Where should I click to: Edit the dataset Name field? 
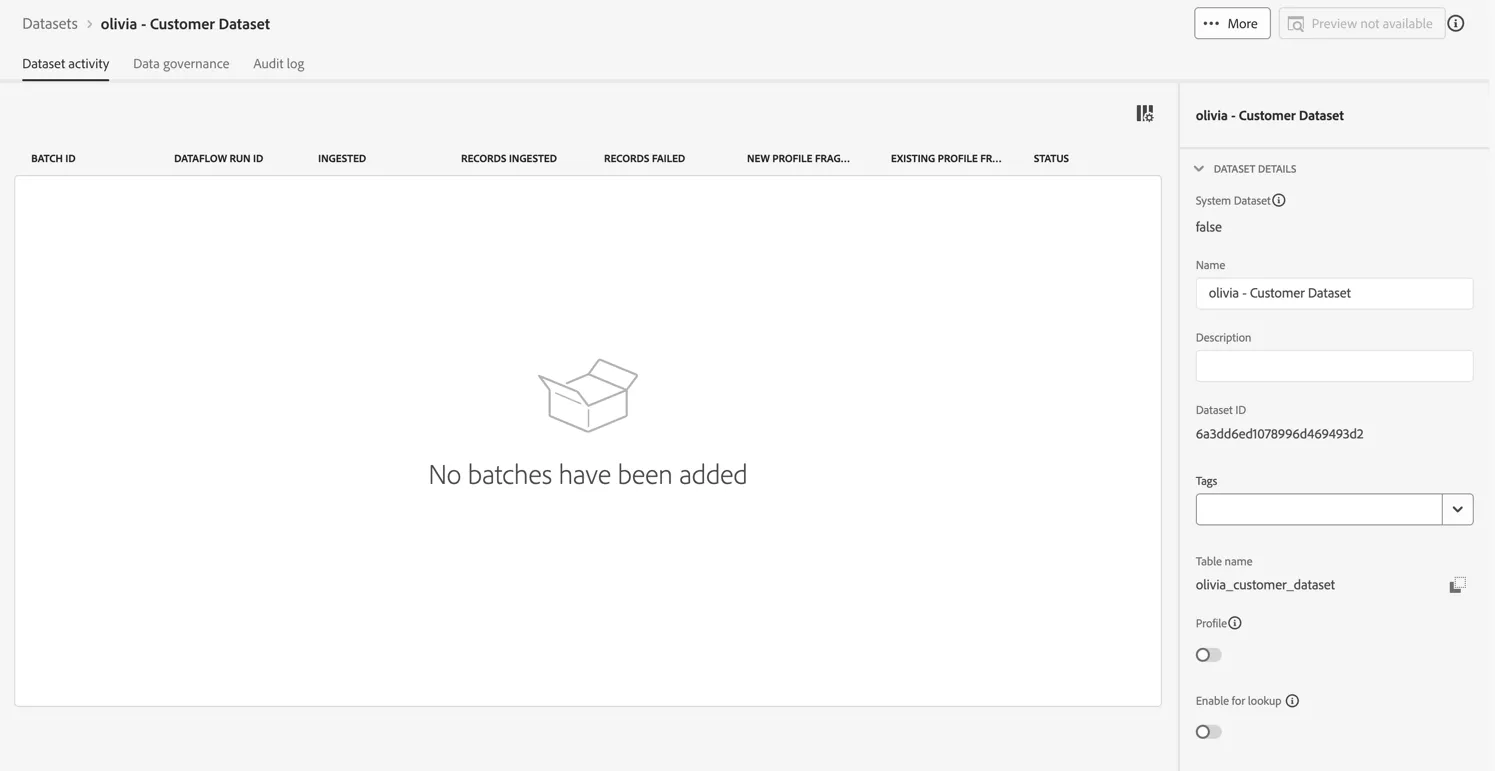pyautogui.click(x=1334, y=293)
